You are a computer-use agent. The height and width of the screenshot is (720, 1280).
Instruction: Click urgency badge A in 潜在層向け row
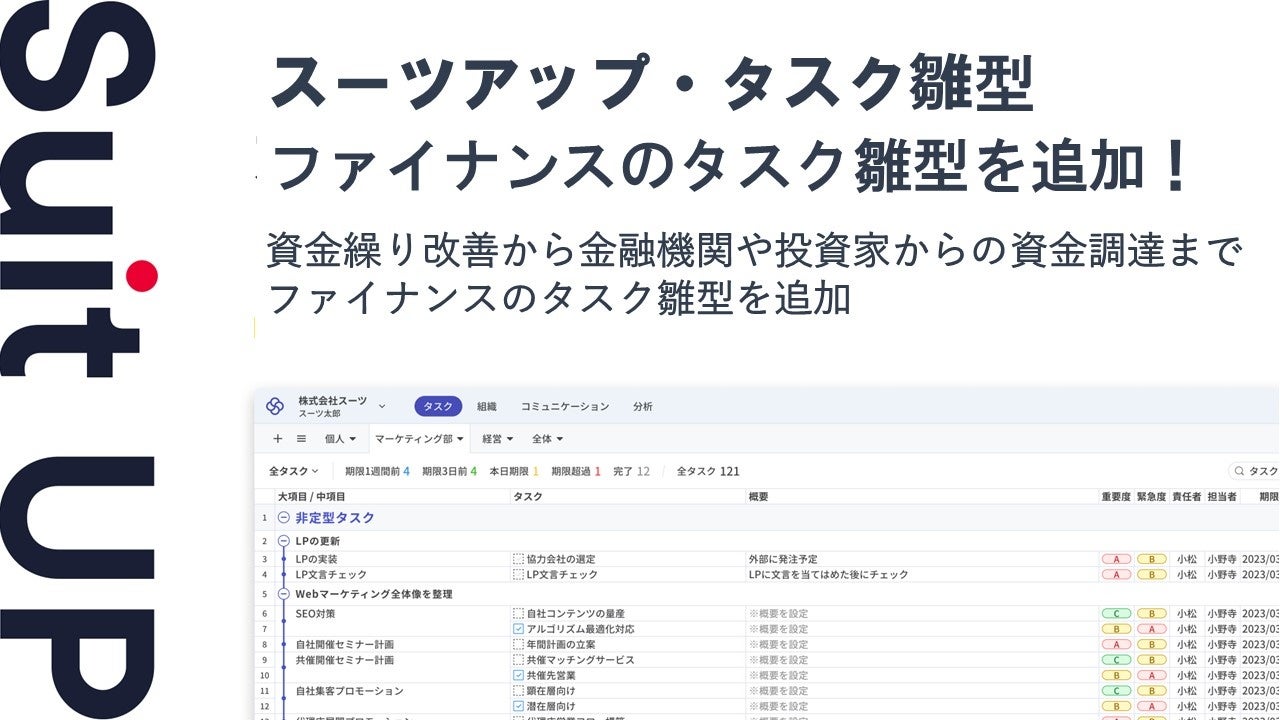[1151, 706]
